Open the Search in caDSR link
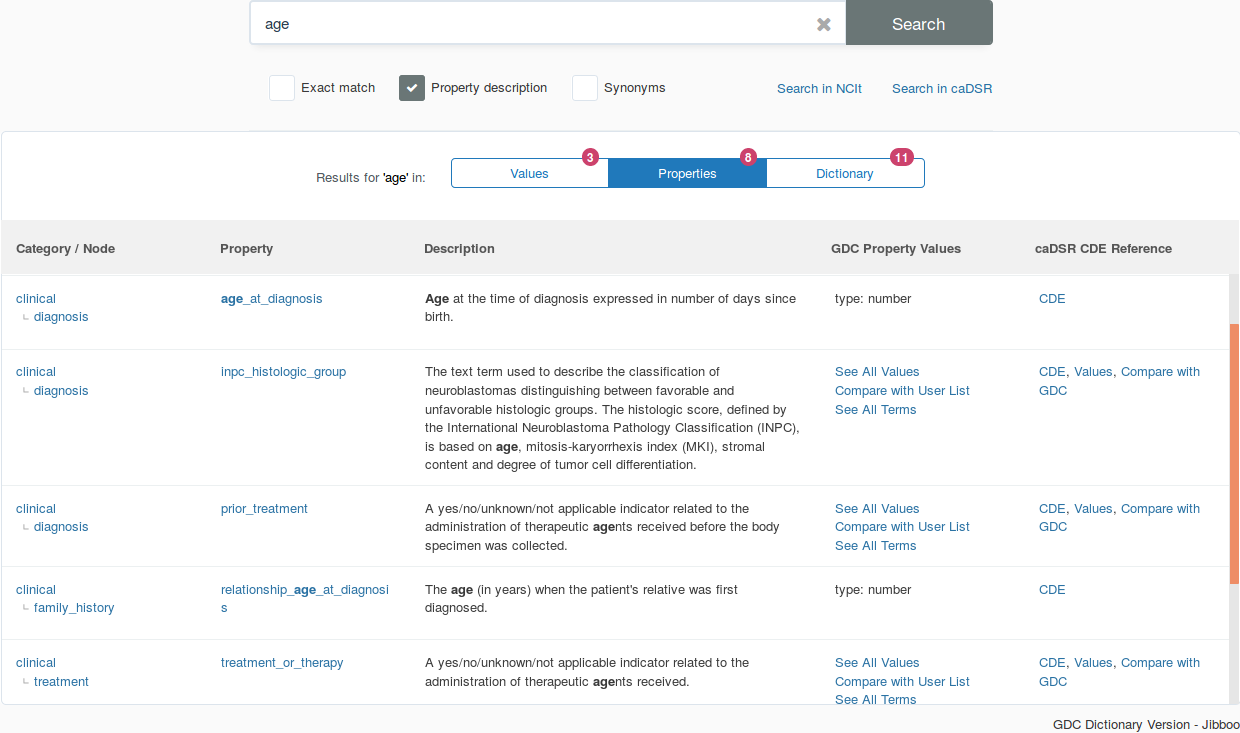The width and height of the screenshot is (1240, 733). pos(941,89)
